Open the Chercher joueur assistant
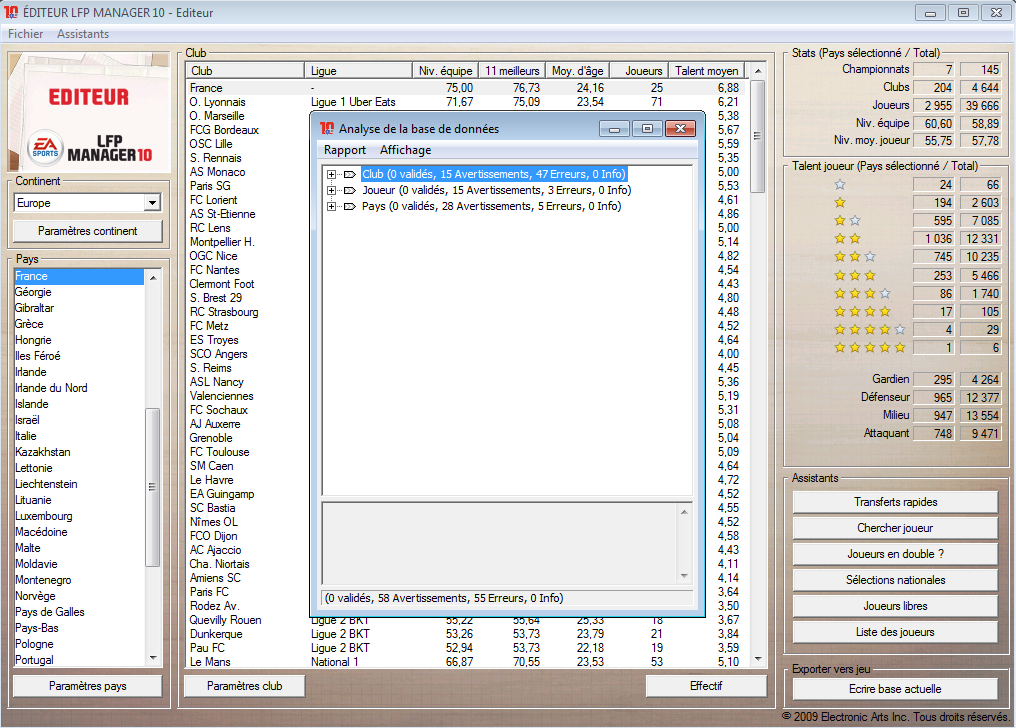Viewport: 1016px width, 728px height. [895, 528]
